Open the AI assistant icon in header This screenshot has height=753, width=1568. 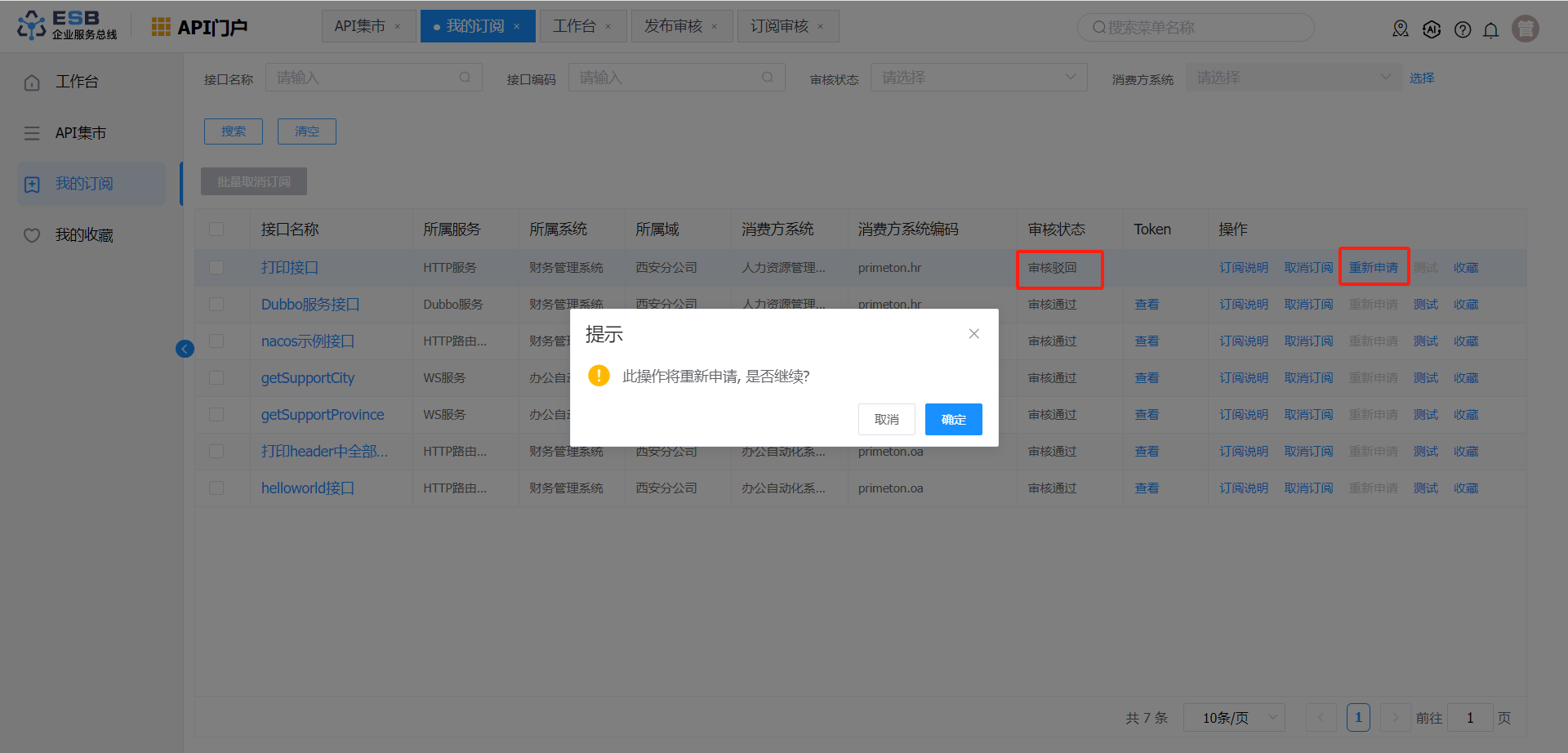[1432, 29]
